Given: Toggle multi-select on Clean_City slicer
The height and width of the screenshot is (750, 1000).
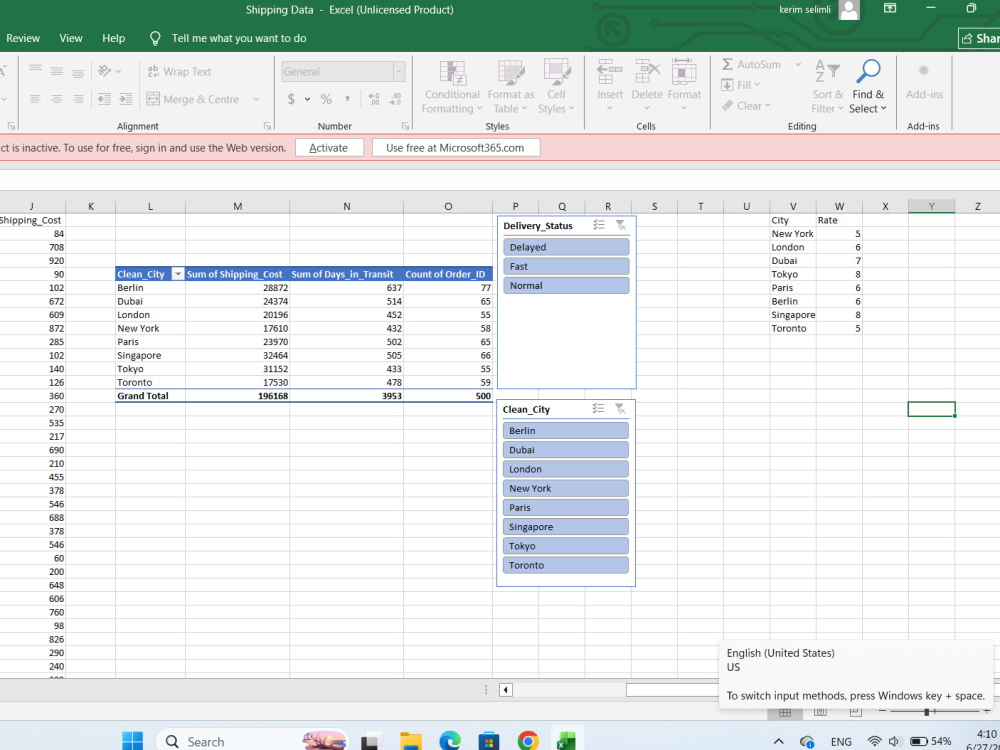Looking at the screenshot, I should [x=598, y=409].
